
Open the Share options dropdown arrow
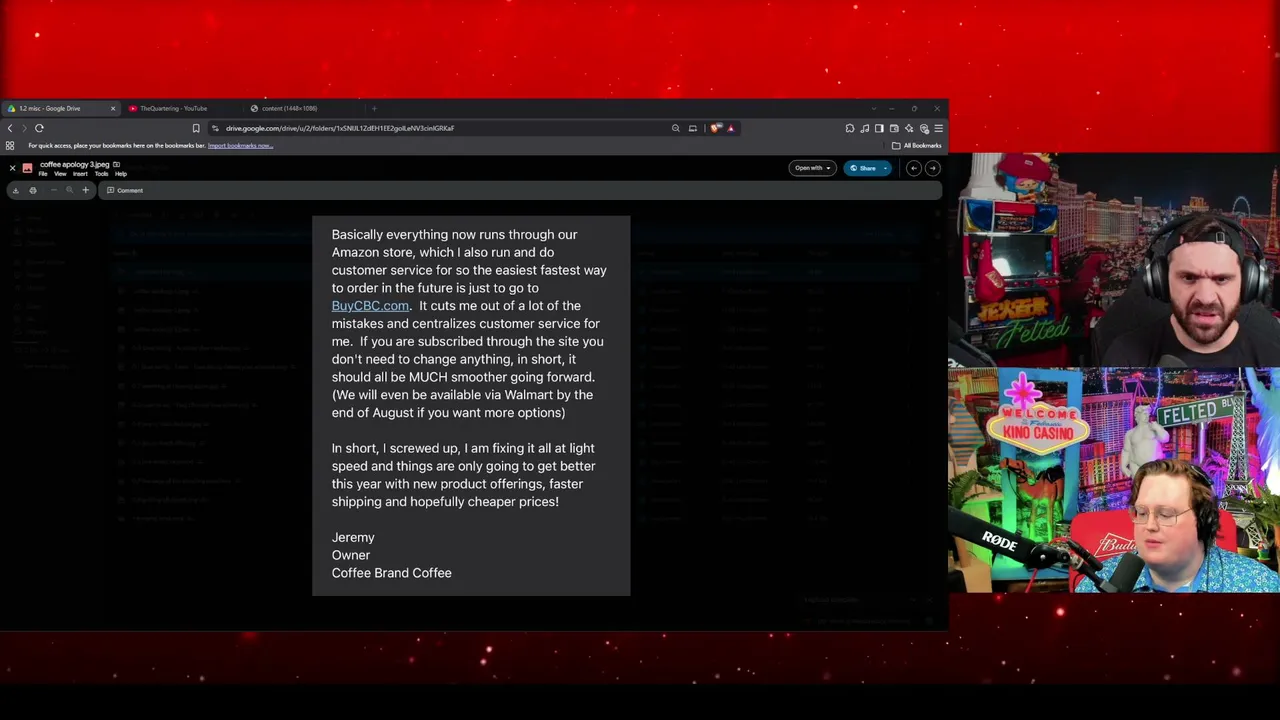[x=885, y=168]
